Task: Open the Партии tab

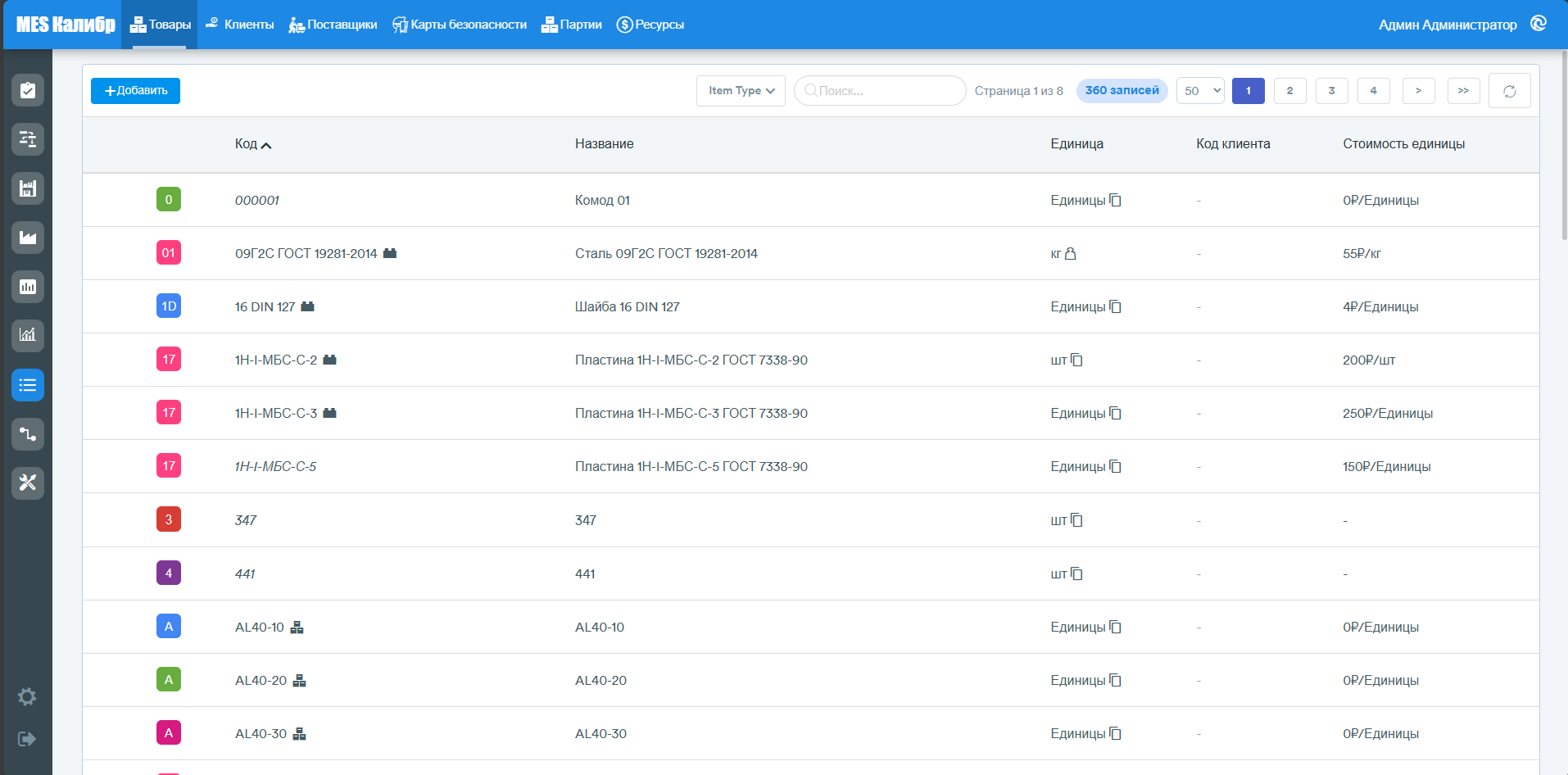Action: pos(572,25)
